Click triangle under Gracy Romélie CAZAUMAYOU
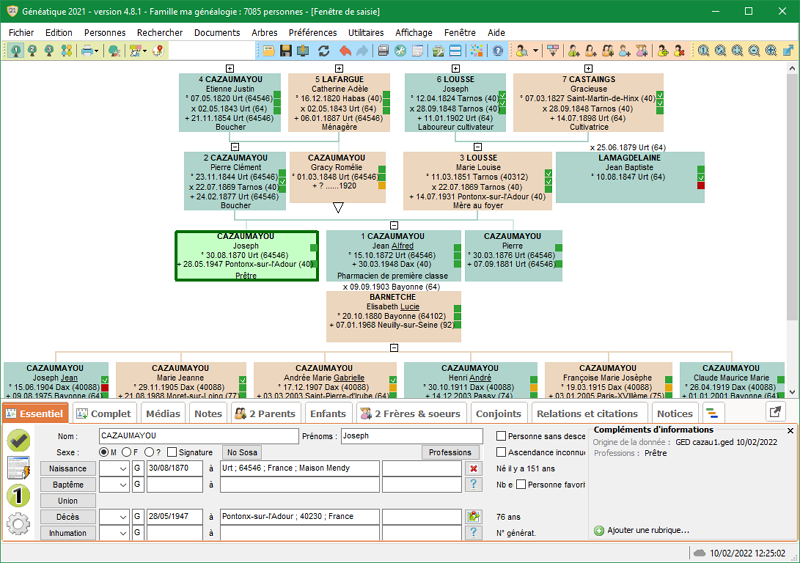 pos(338,207)
